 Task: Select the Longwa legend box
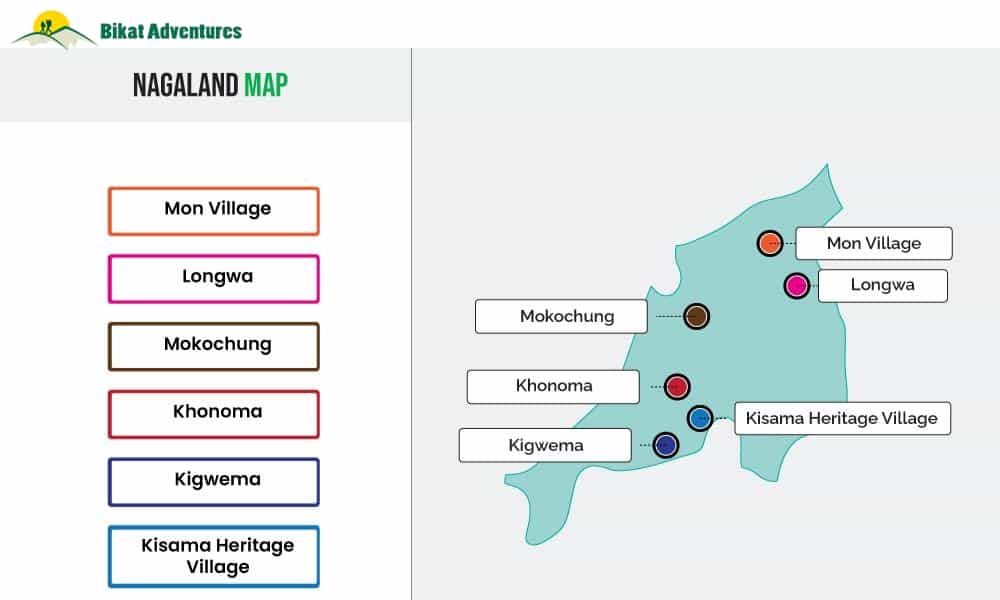[214, 279]
